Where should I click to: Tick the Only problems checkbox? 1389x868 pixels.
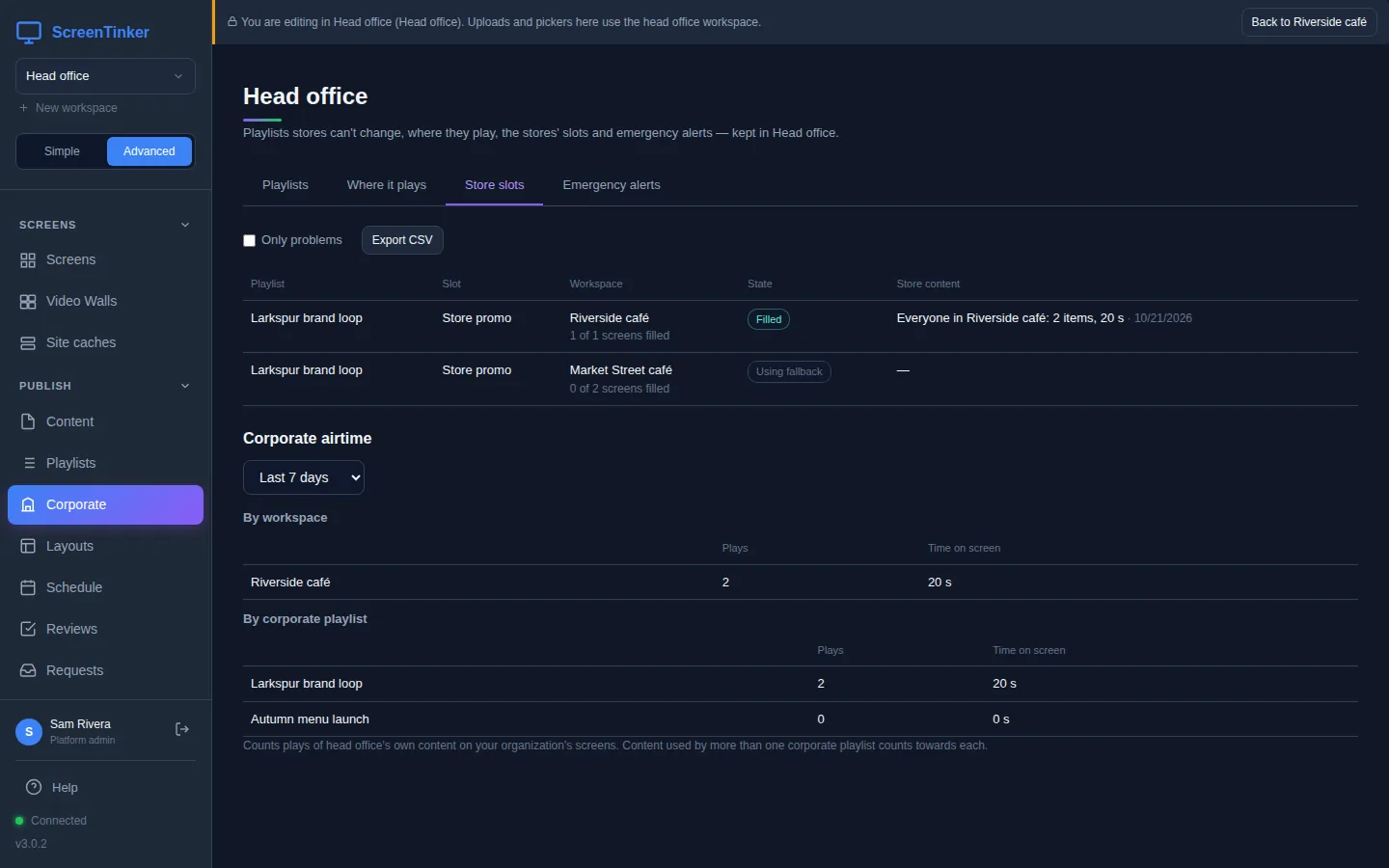tap(250, 240)
